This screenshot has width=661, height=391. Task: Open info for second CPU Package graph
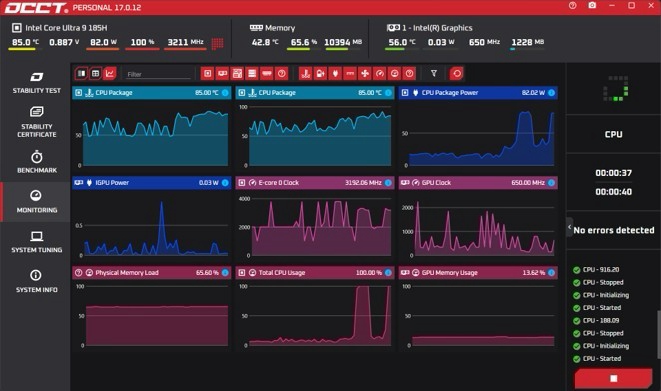388,93
